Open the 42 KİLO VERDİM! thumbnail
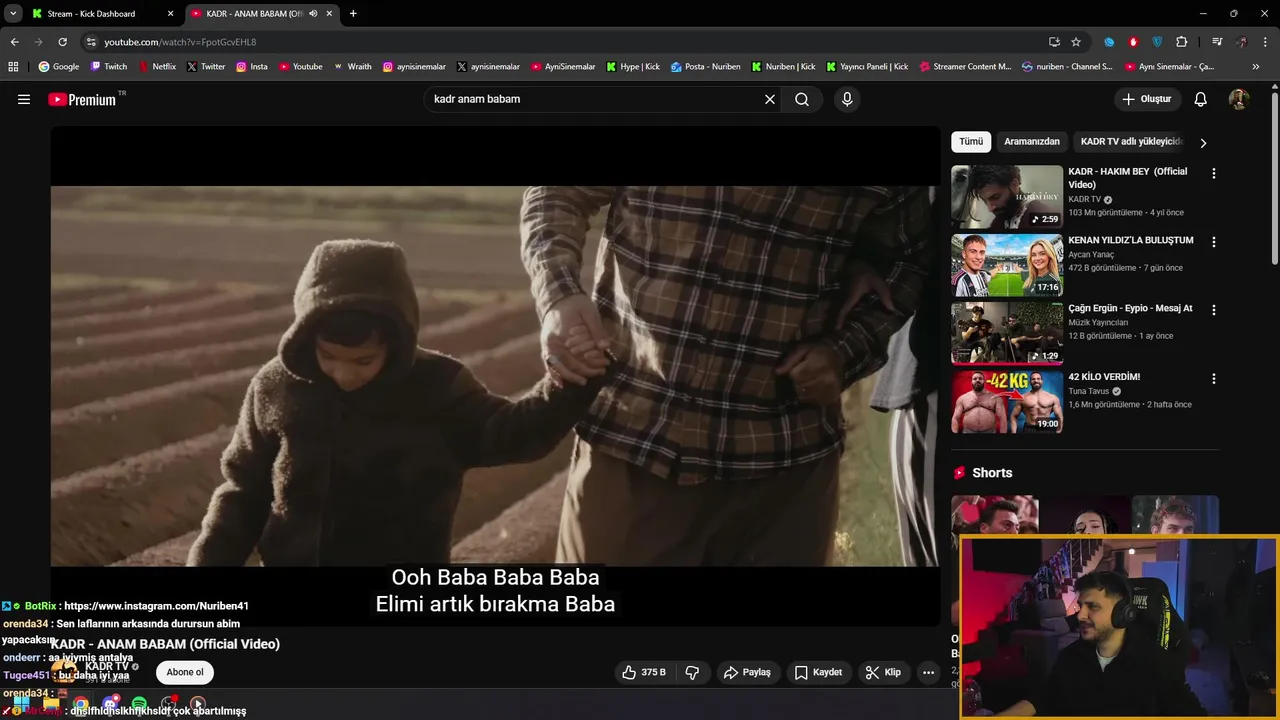The width and height of the screenshot is (1280, 720). [x=1007, y=402]
